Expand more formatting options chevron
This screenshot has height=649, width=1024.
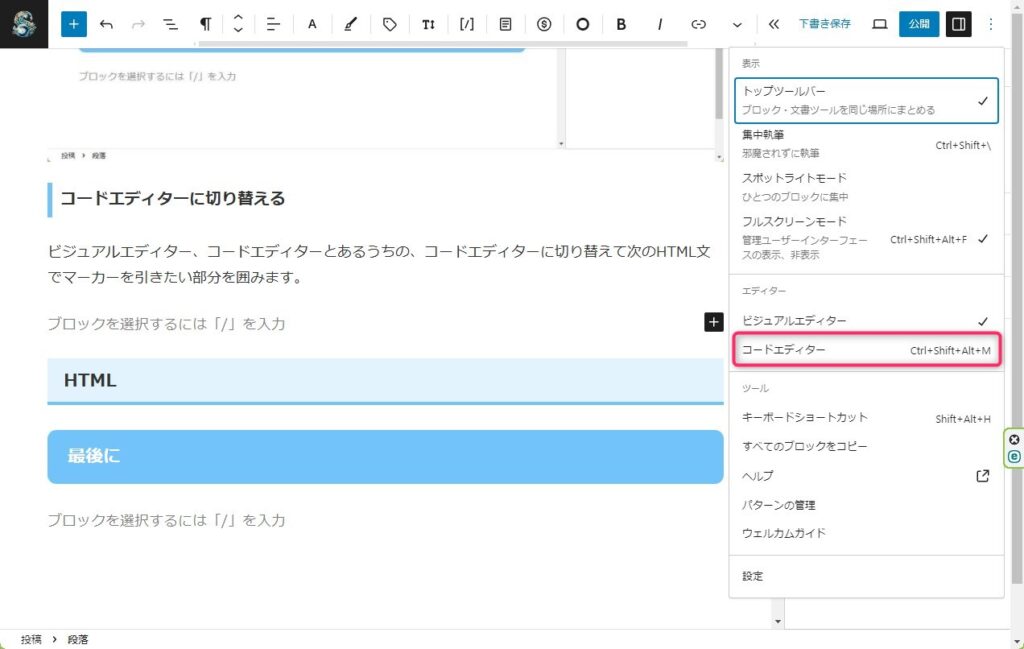click(738, 24)
